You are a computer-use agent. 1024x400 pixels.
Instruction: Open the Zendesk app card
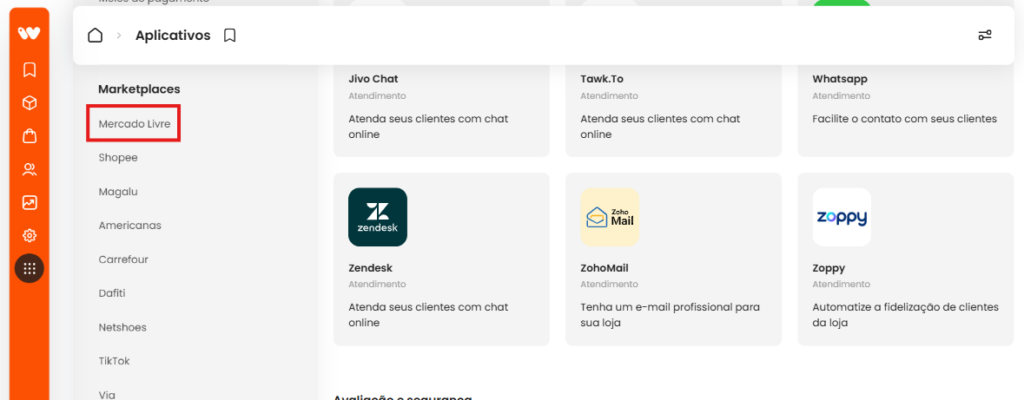[441, 259]
